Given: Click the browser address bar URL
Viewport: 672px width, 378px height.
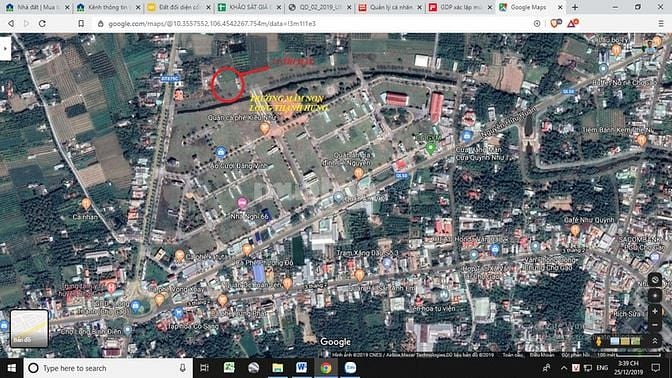Looking at the screenshot, I should click(x=212, y=24).
